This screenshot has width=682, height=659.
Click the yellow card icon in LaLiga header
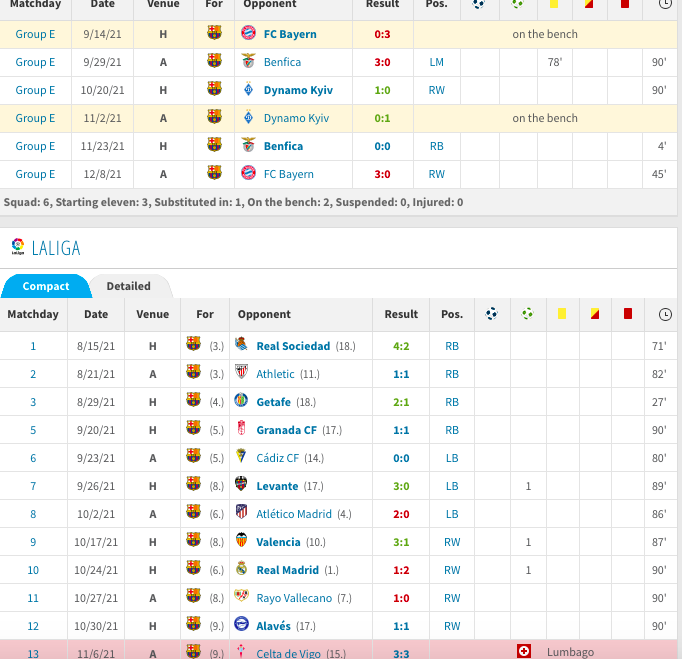coord(562,314)
